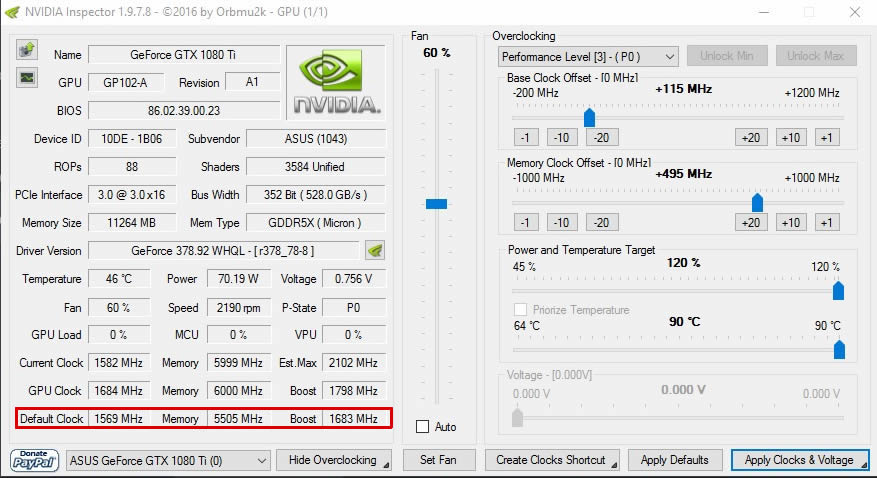The height and width of the screenshot is (478, 877).
Task: Click +20 under Memory Clock Offset
Action: click(751, 222)
